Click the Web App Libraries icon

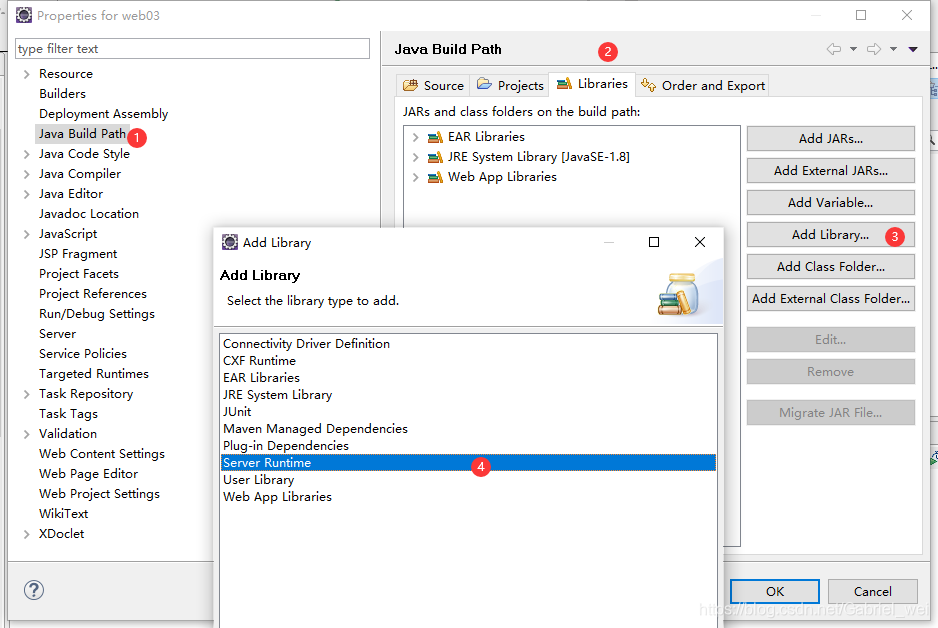coord(435,178)
